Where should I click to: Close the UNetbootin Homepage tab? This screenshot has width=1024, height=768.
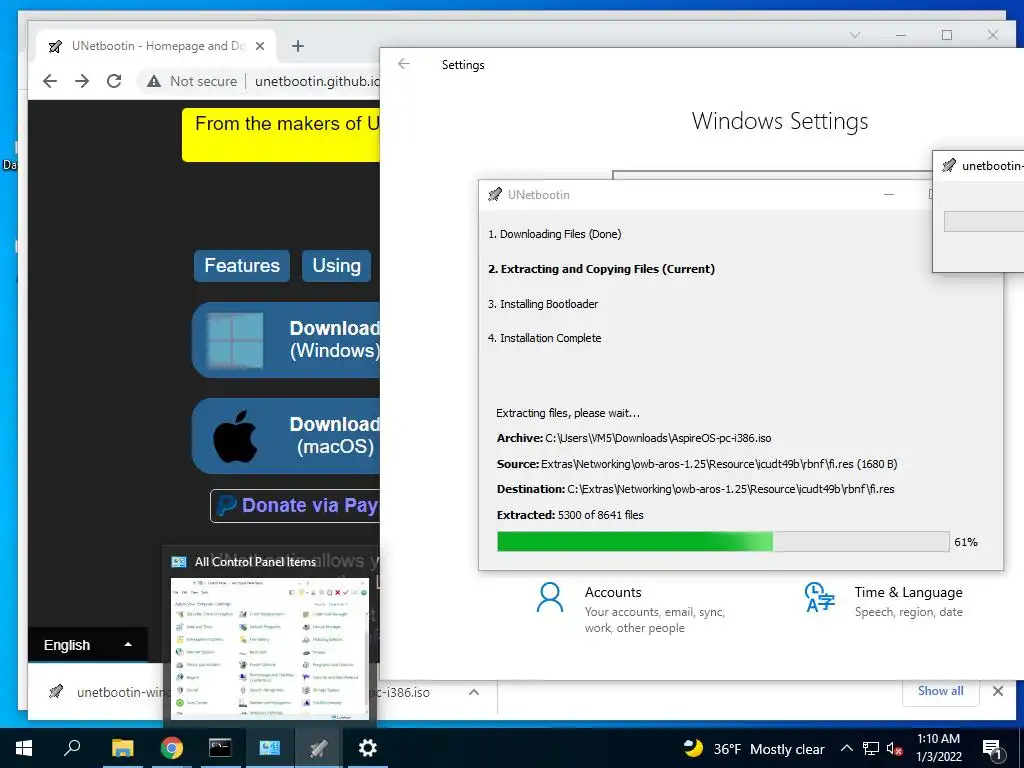[x=260, y=46]
